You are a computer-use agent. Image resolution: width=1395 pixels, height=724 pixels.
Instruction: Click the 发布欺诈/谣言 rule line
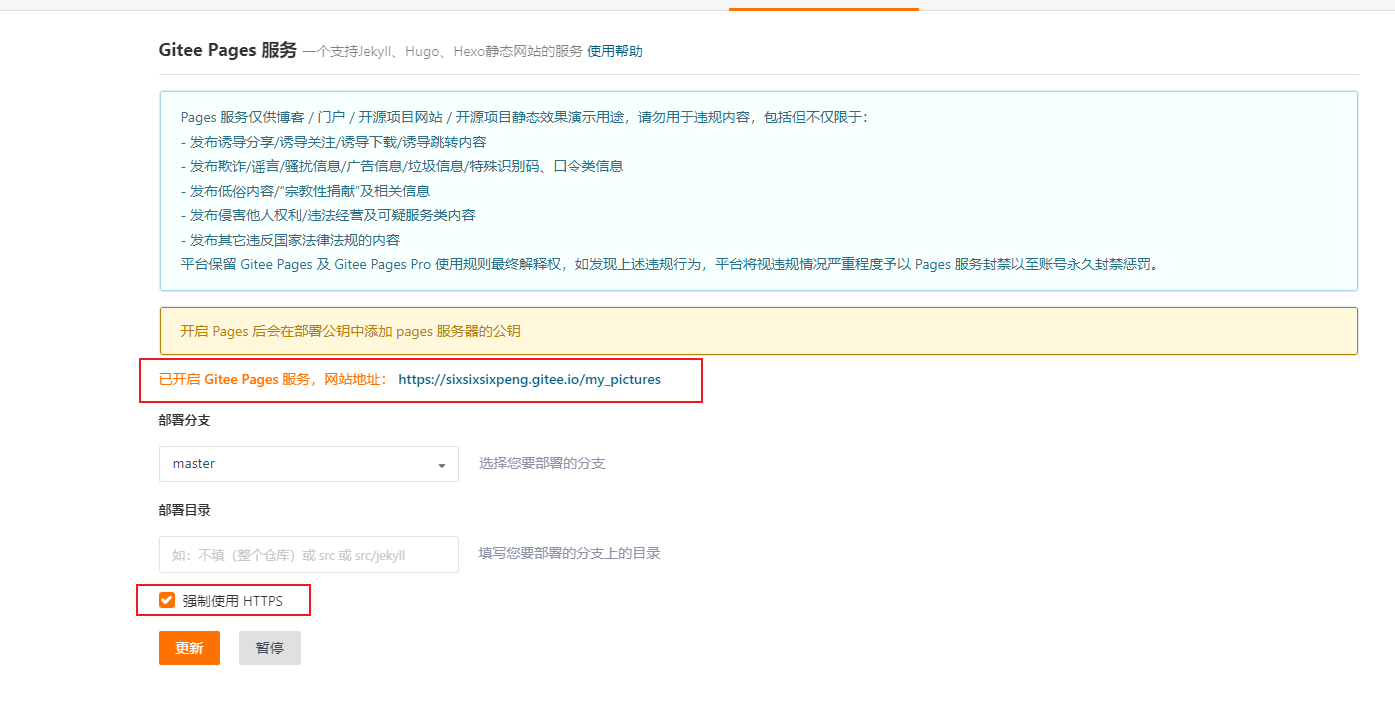[x=402, y=166]
